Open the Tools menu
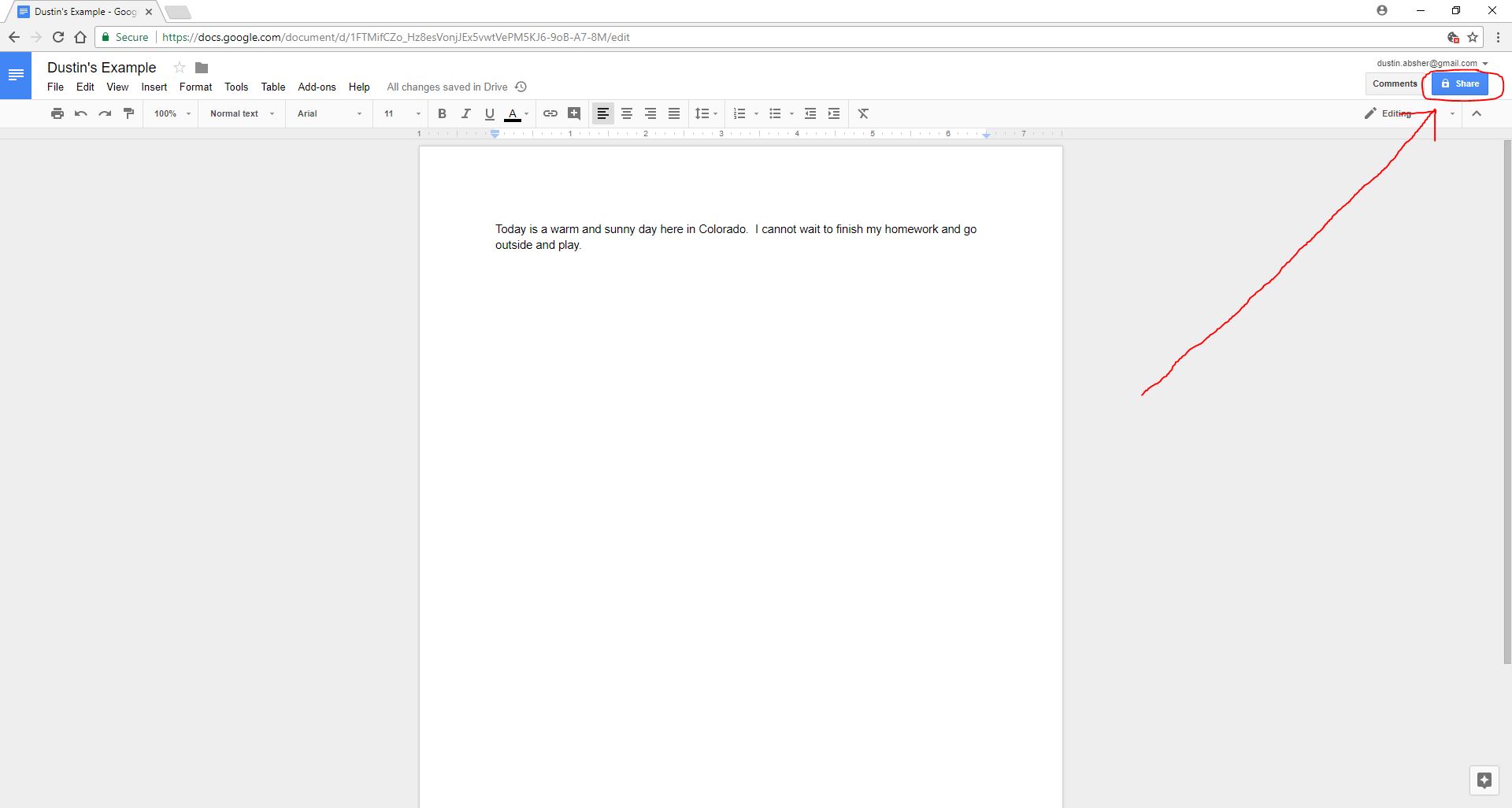Image resolution: width=1512 pixels, height=808 pixels. (x=236, y=87)
